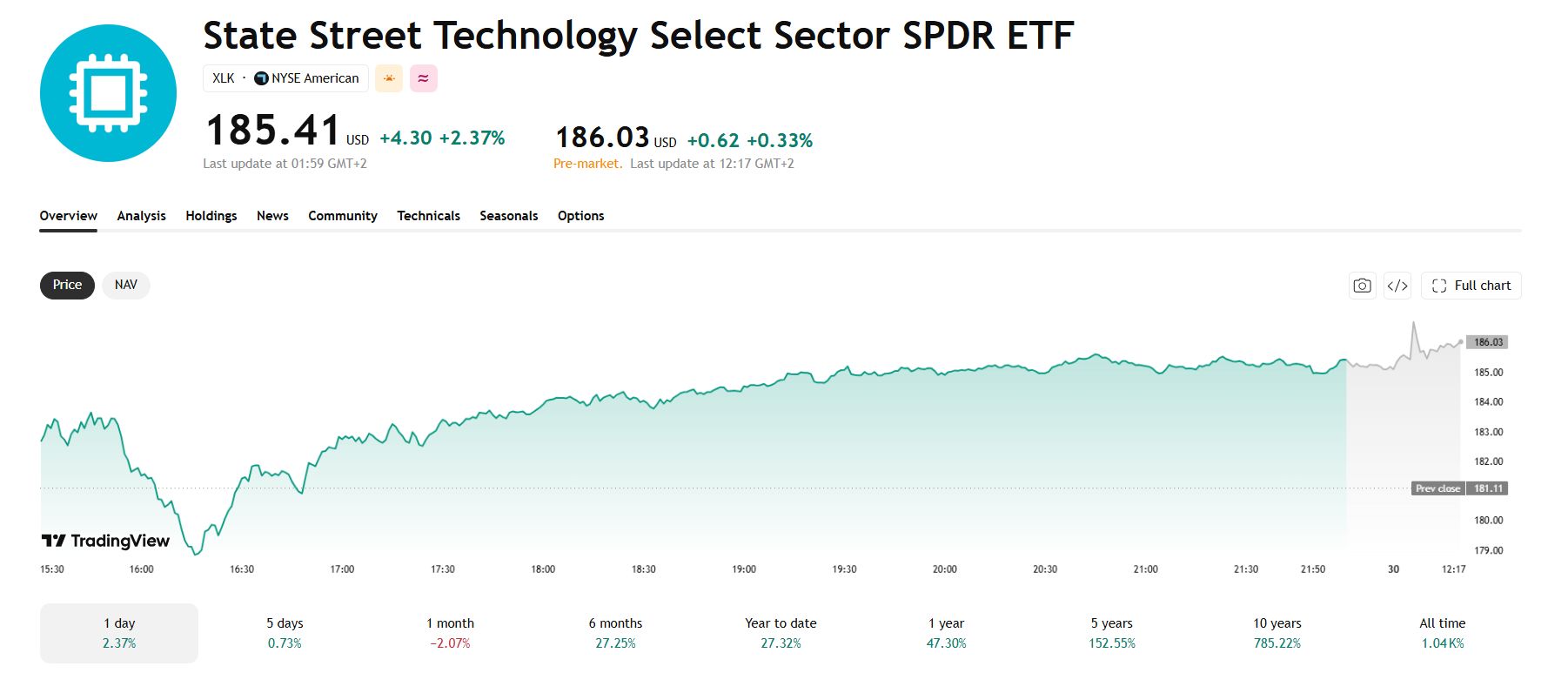This screenshot has height=673, width=1568.
Task: Click the XLK chip logo icon
Action: point(108,93)
